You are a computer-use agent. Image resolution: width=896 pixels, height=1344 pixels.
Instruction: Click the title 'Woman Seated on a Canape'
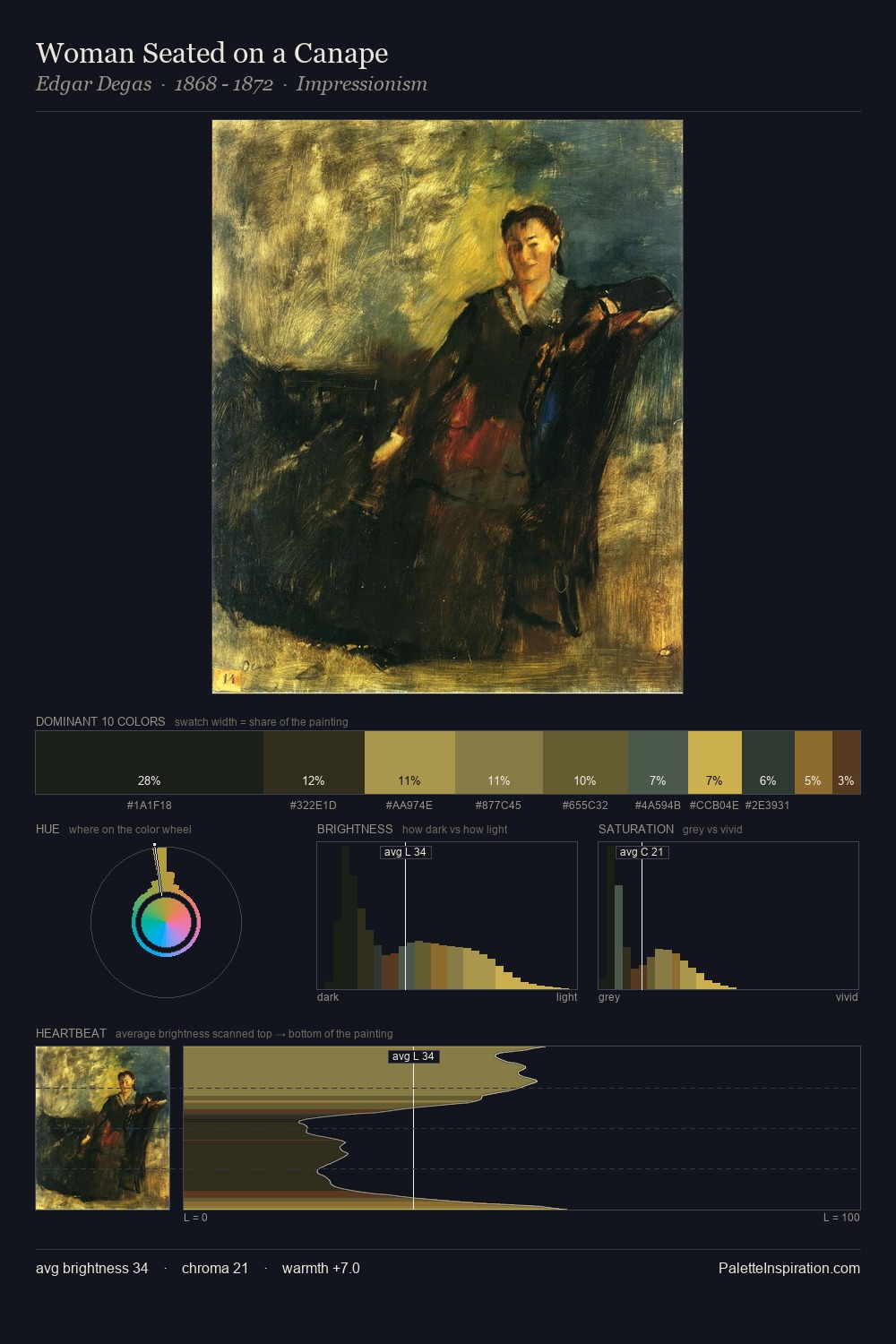tap(212, 54)
